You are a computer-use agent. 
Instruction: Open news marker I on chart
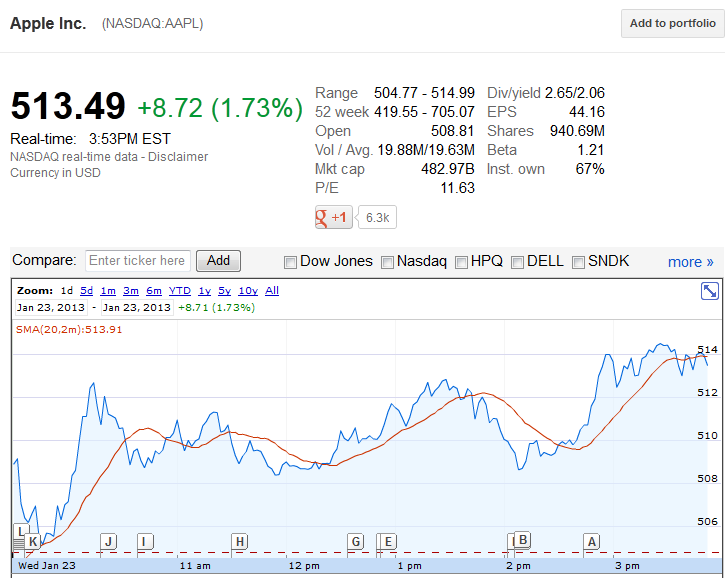[145, 541]
